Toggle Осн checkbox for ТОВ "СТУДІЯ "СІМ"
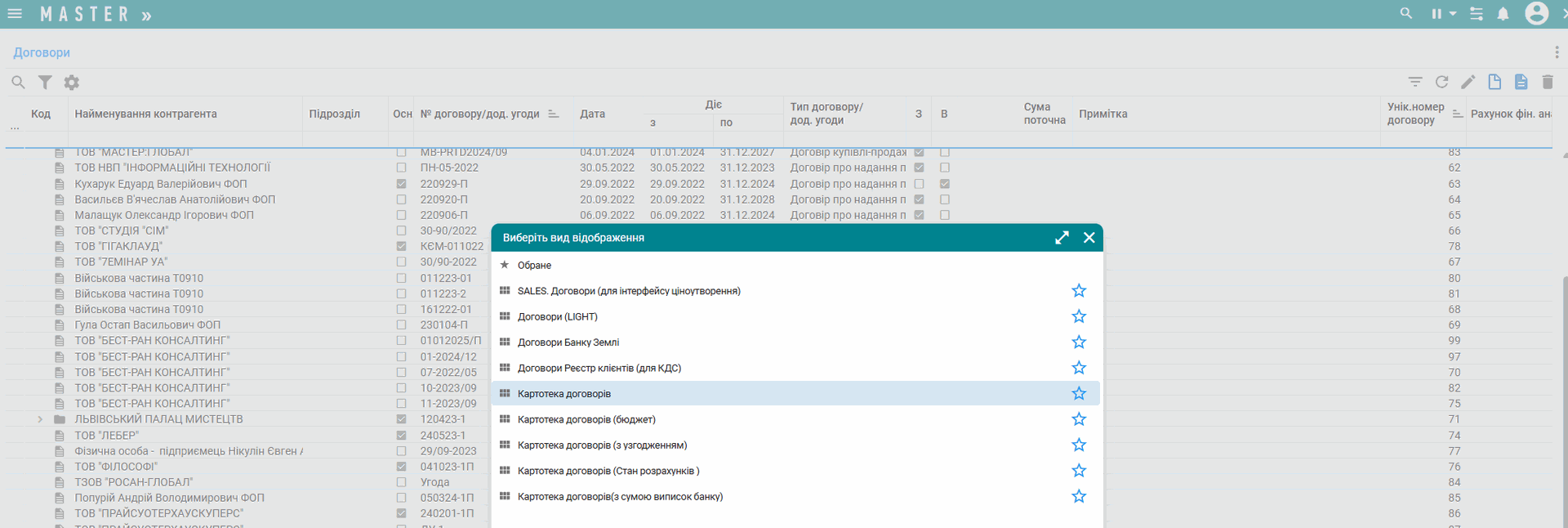Viewport: 1568px width, 528px height. coord(401,230)
